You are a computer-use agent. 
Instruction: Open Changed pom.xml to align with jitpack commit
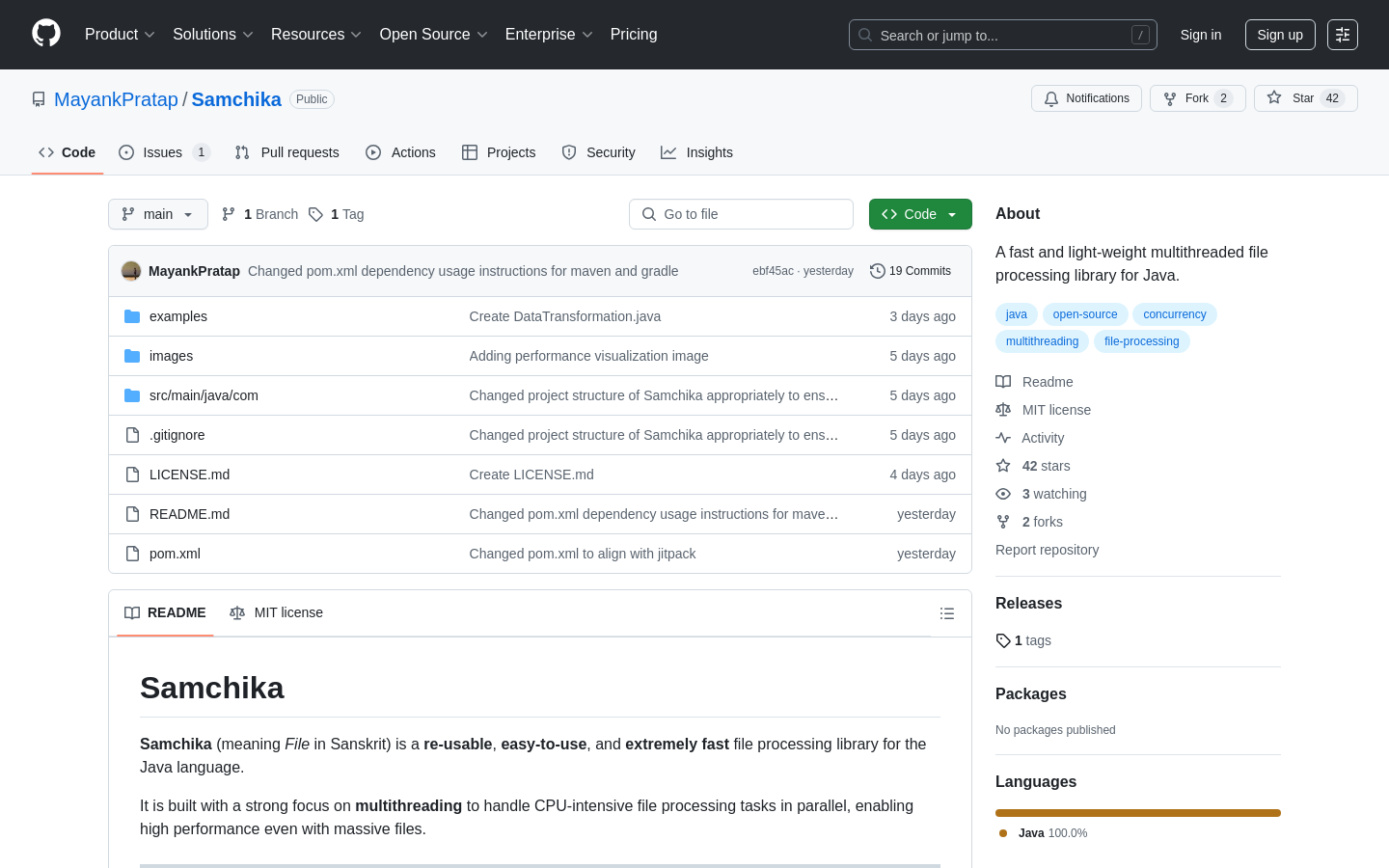click(x=583, y=554)
